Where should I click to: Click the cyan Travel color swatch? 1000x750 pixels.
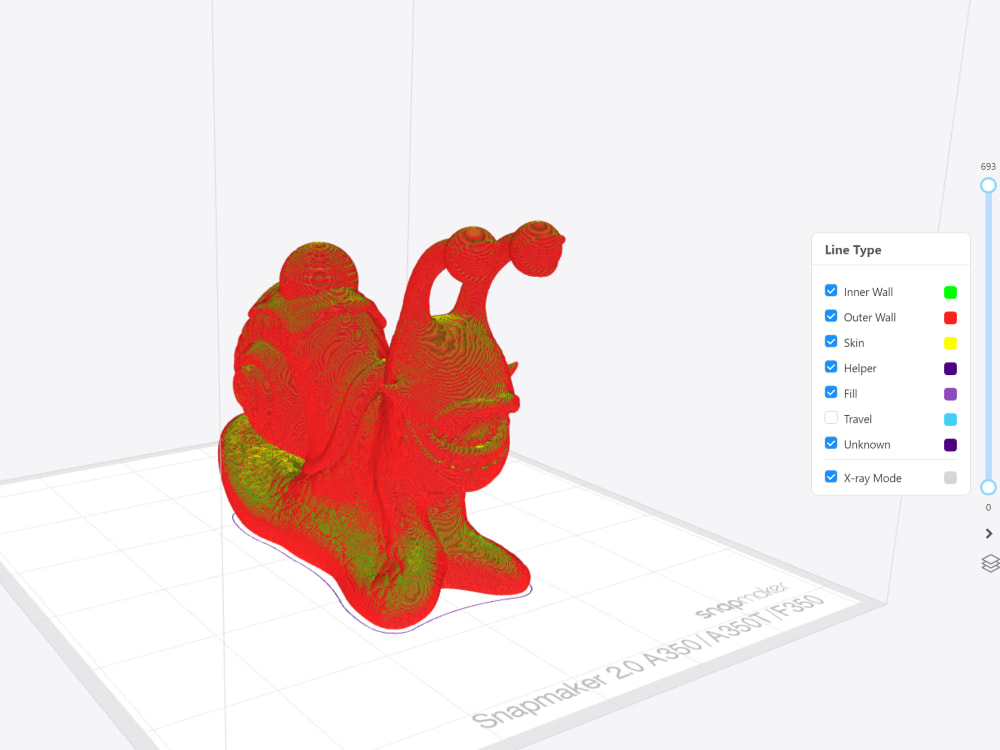click(950, 420)
